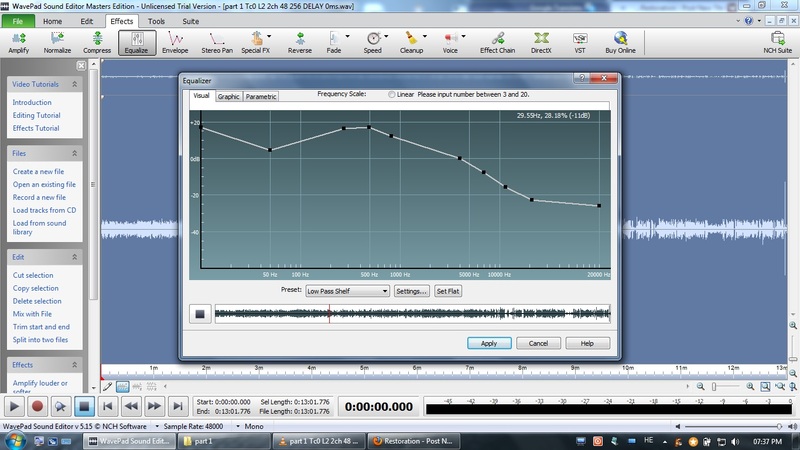Open the Amplify effect
800x450 pixels.
point(19,43)
